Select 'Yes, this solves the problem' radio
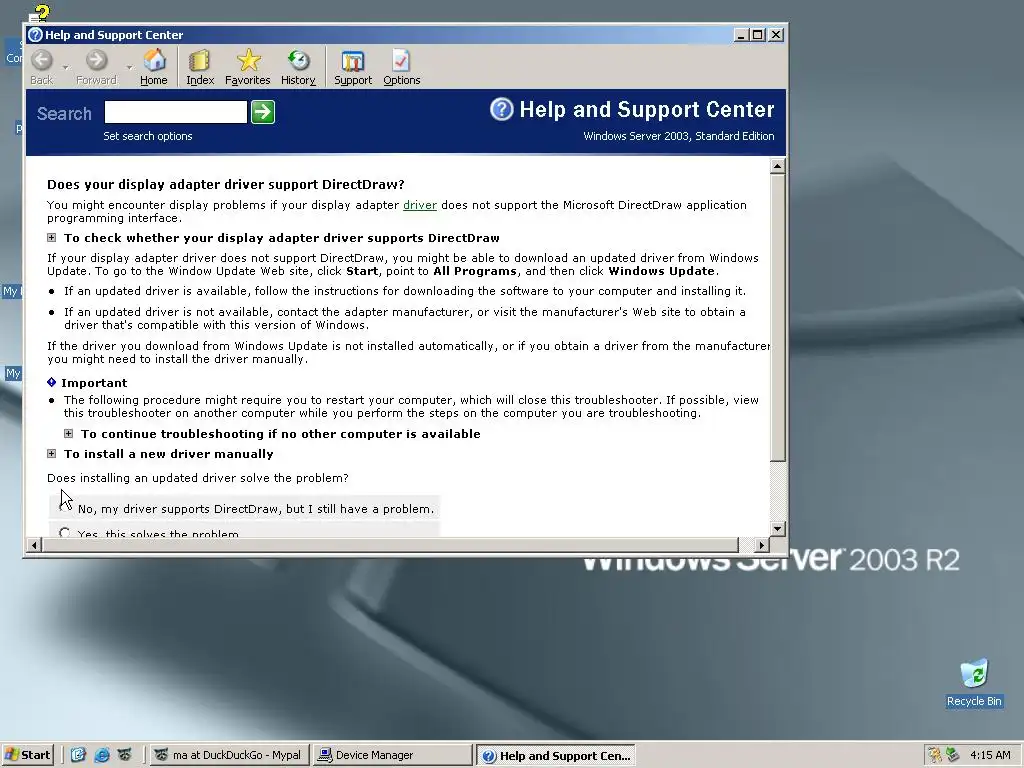This screenshot has width=1024, height=768. coord(64,533)
